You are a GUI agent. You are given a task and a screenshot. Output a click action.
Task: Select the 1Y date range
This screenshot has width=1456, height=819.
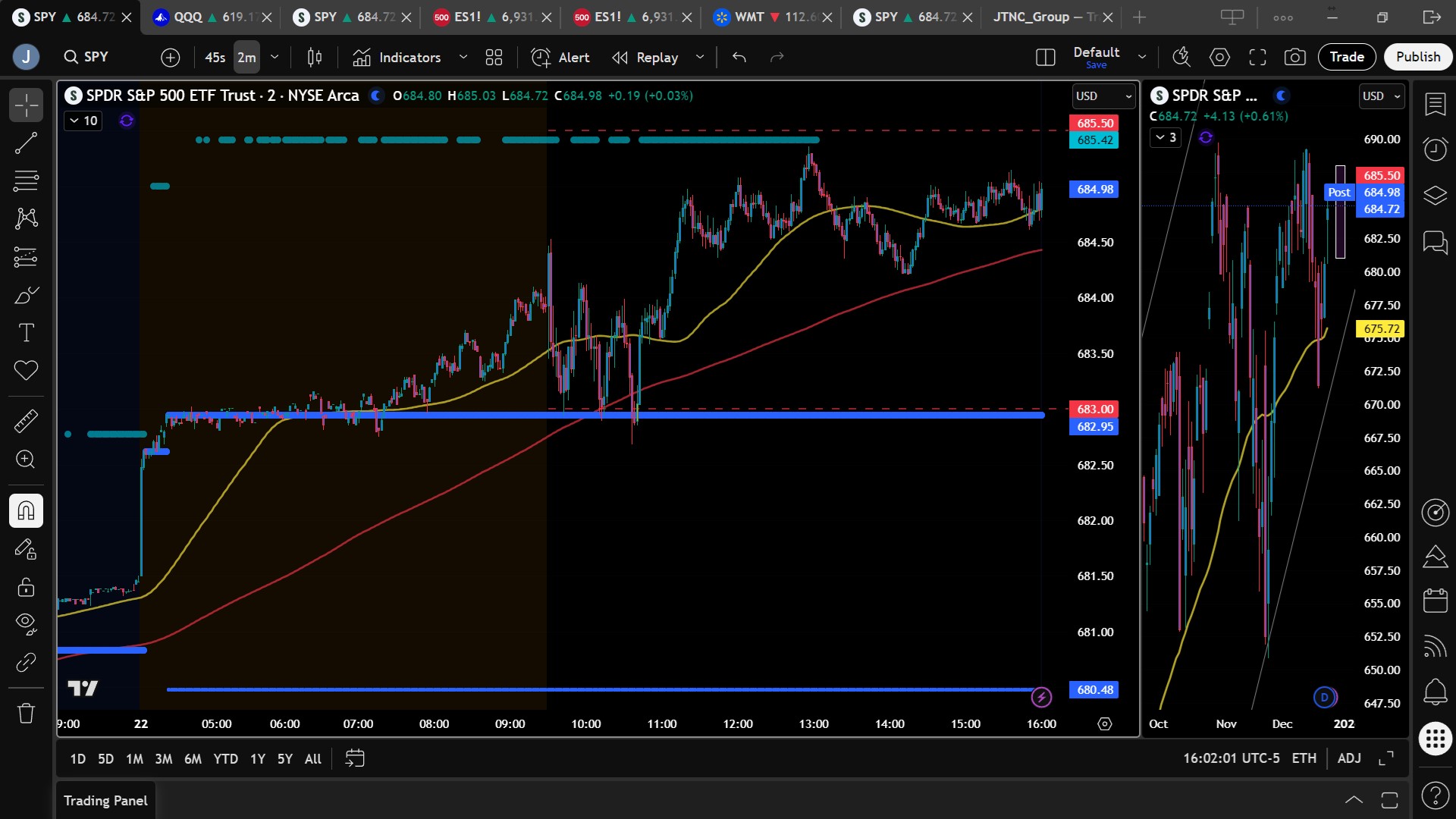(258, 758)
